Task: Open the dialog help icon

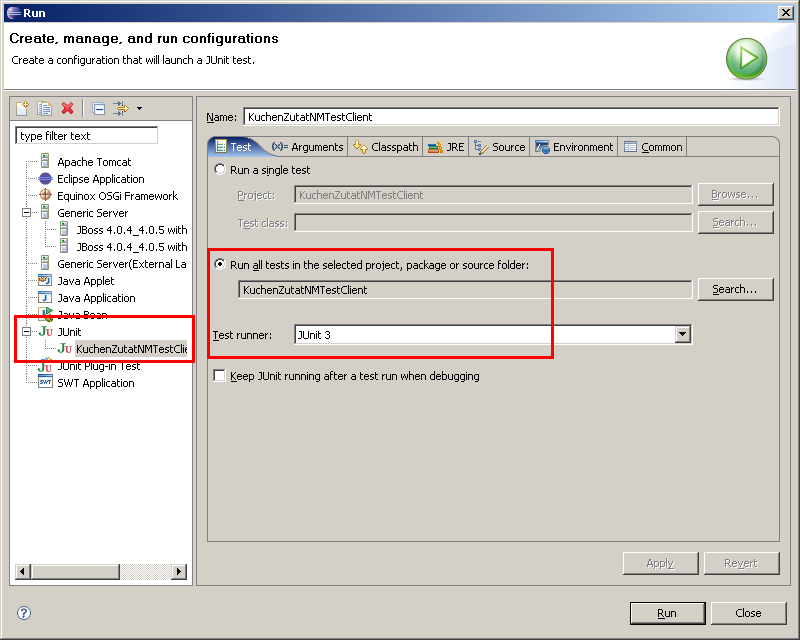Action: coord(24,613)
